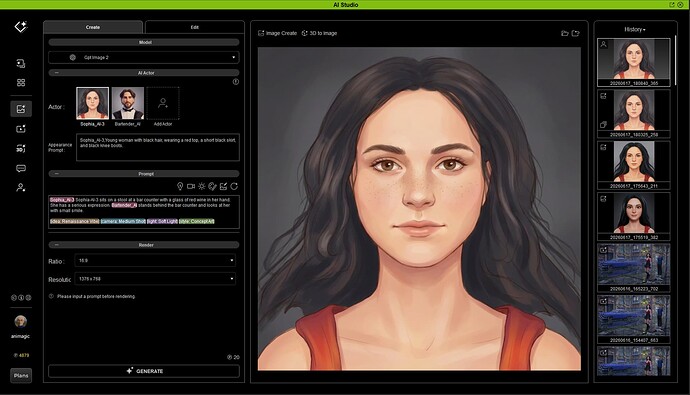Click the 20 credit cost indicator
Screen dimensions: 690x395
pyautogui.click(x=233, y=357)
